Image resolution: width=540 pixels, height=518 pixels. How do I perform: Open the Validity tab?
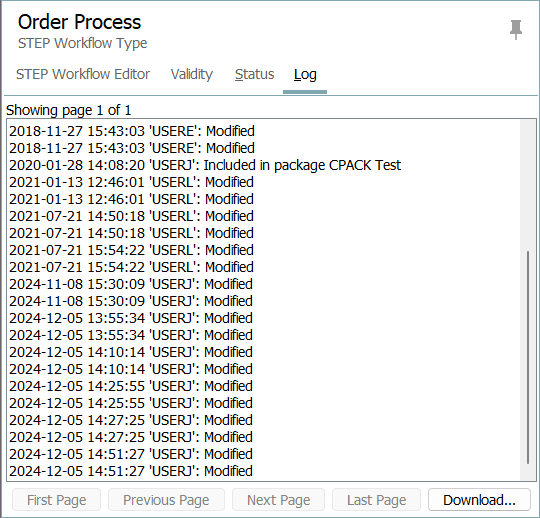pyautogui.click(x=192, y=74)
